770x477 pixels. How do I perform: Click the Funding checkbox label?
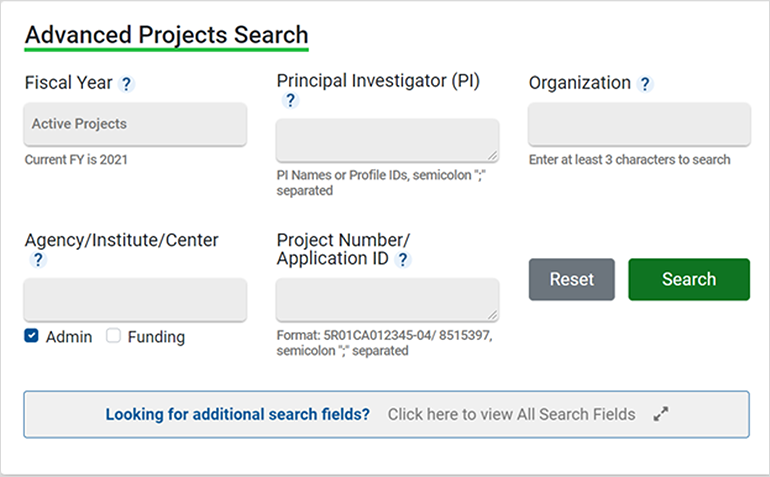156,337
